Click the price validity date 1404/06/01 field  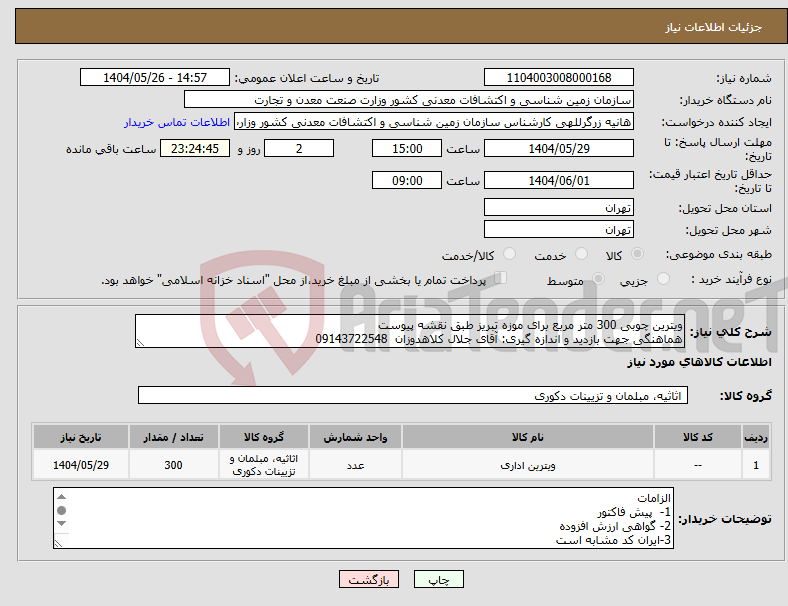558,180
